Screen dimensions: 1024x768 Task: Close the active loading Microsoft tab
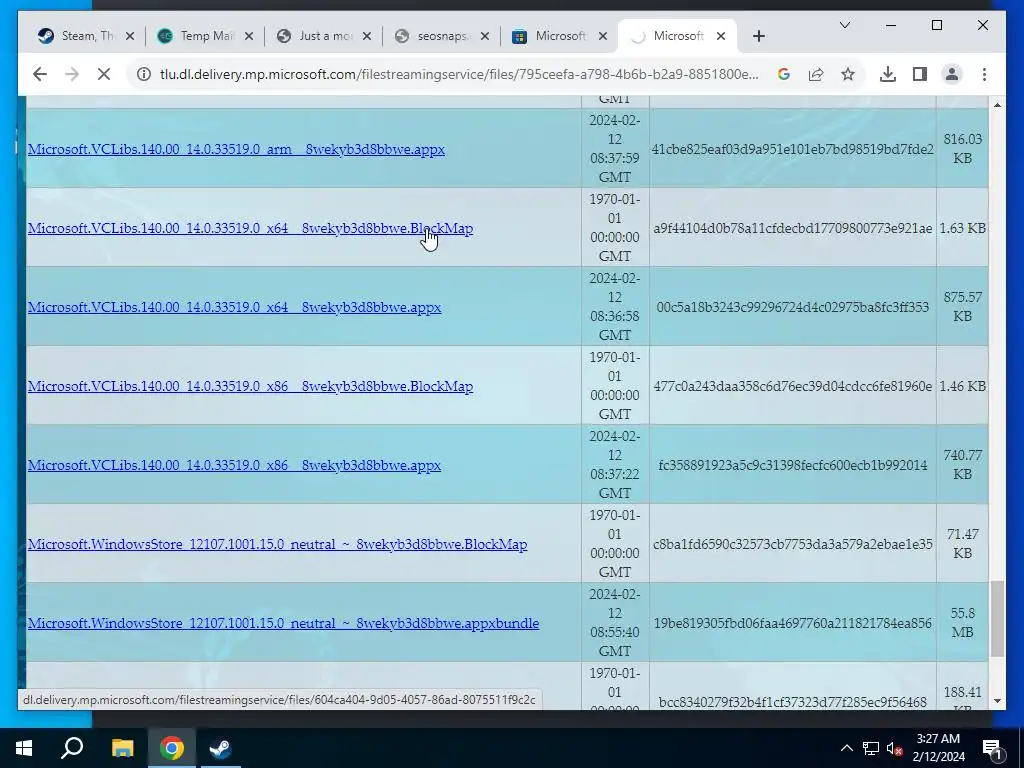point(721,37)
